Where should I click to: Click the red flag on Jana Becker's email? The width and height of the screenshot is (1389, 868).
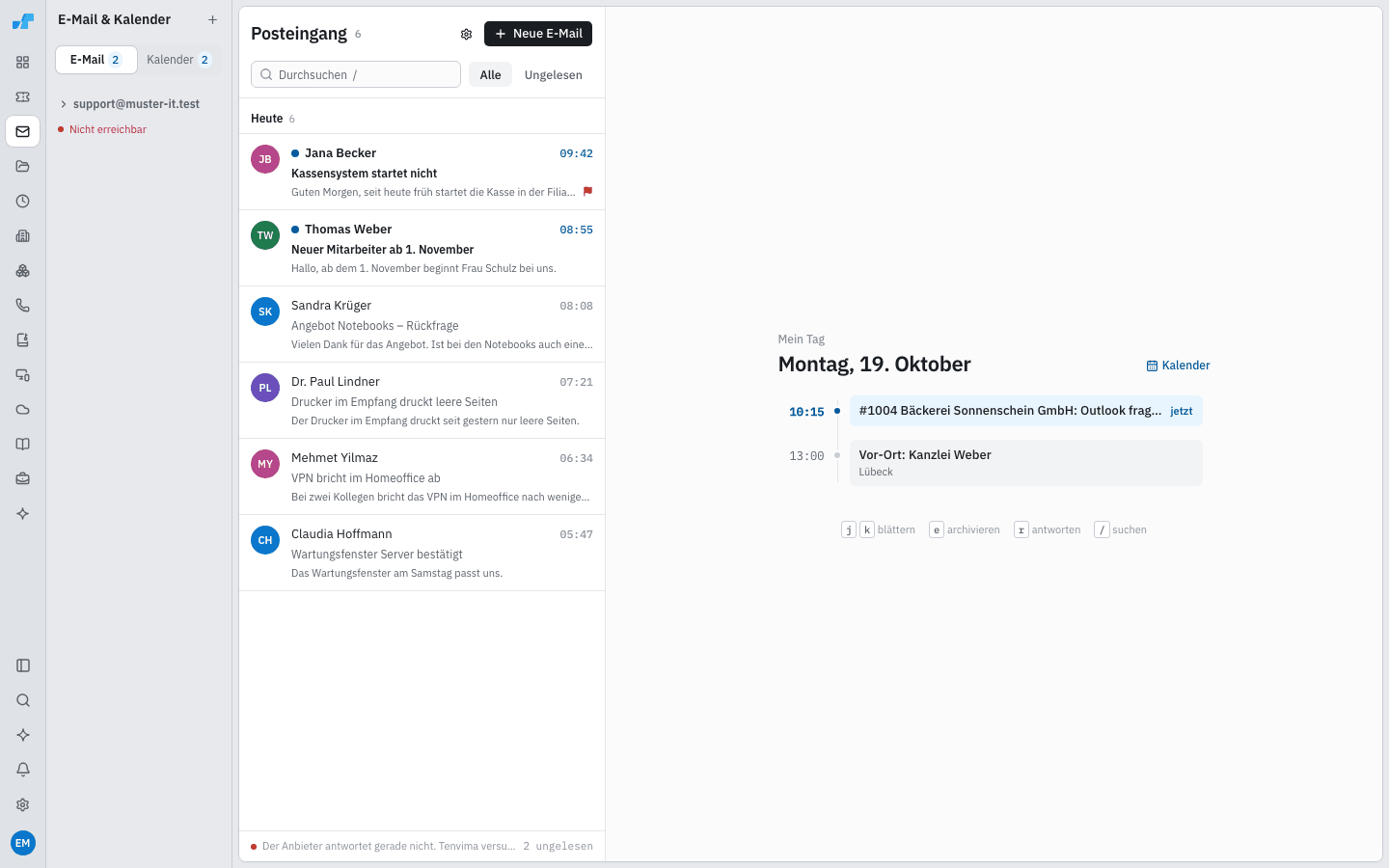pyautogui.click(x=587, y=192)
